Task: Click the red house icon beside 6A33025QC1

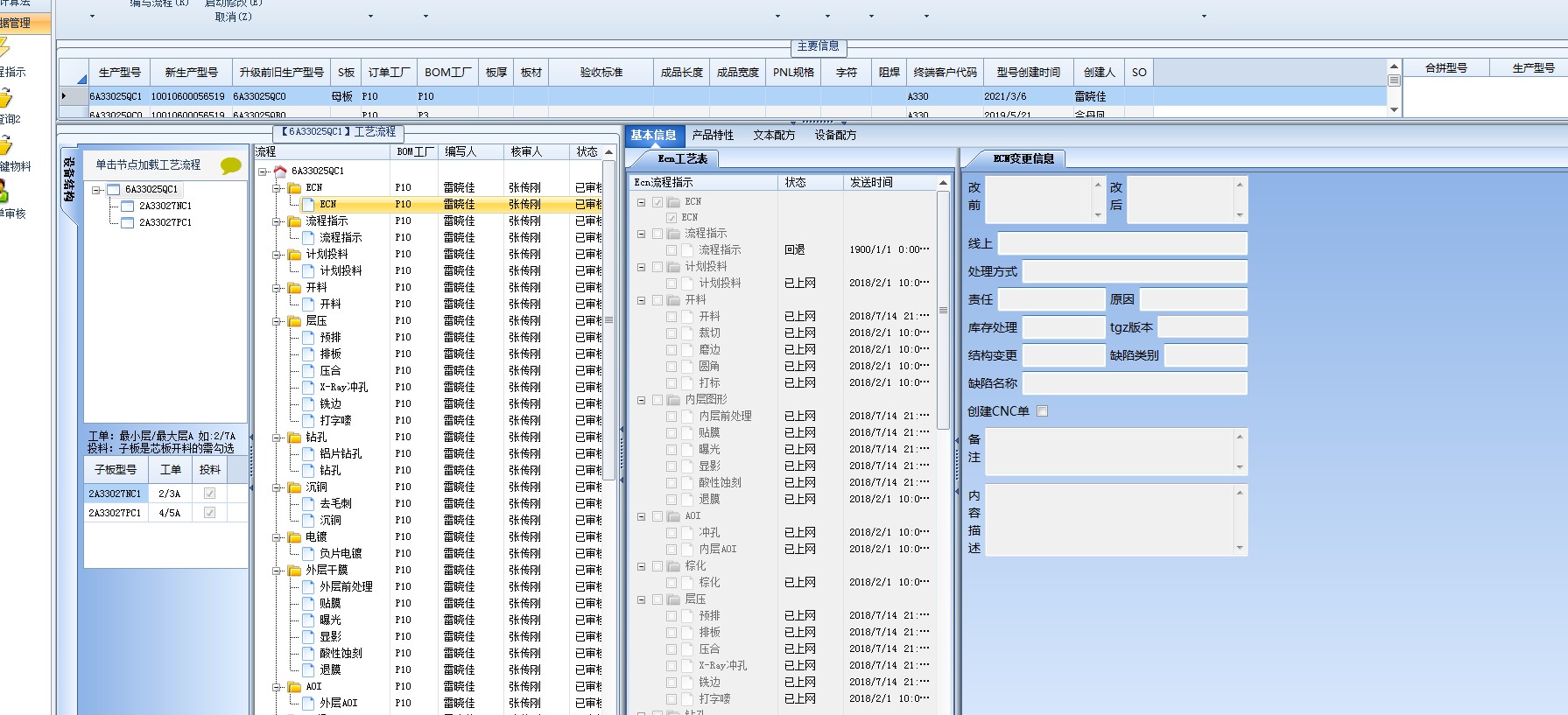Action: (280, 171)
